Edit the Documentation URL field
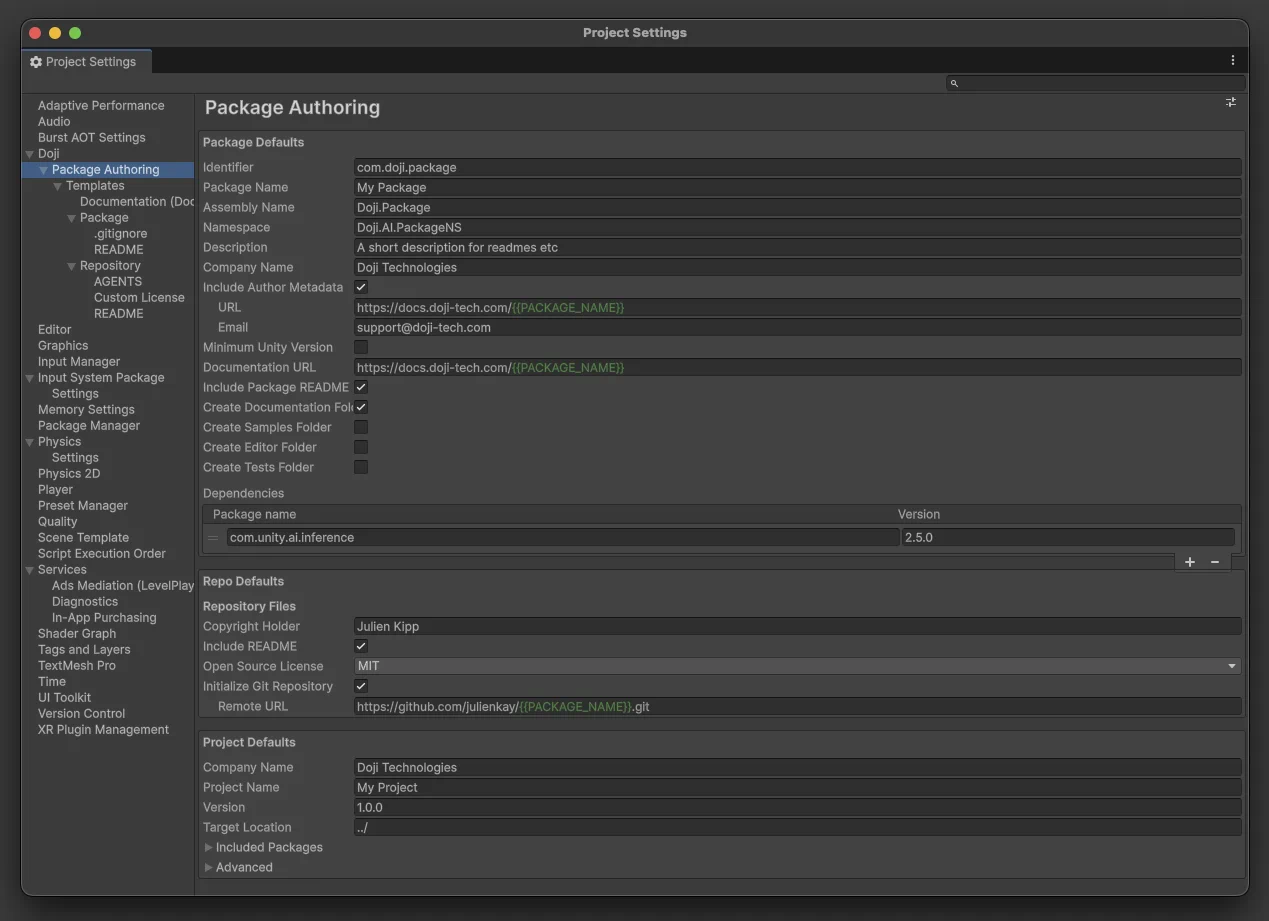Screen dimensions: 1269x921 point(798,367)
